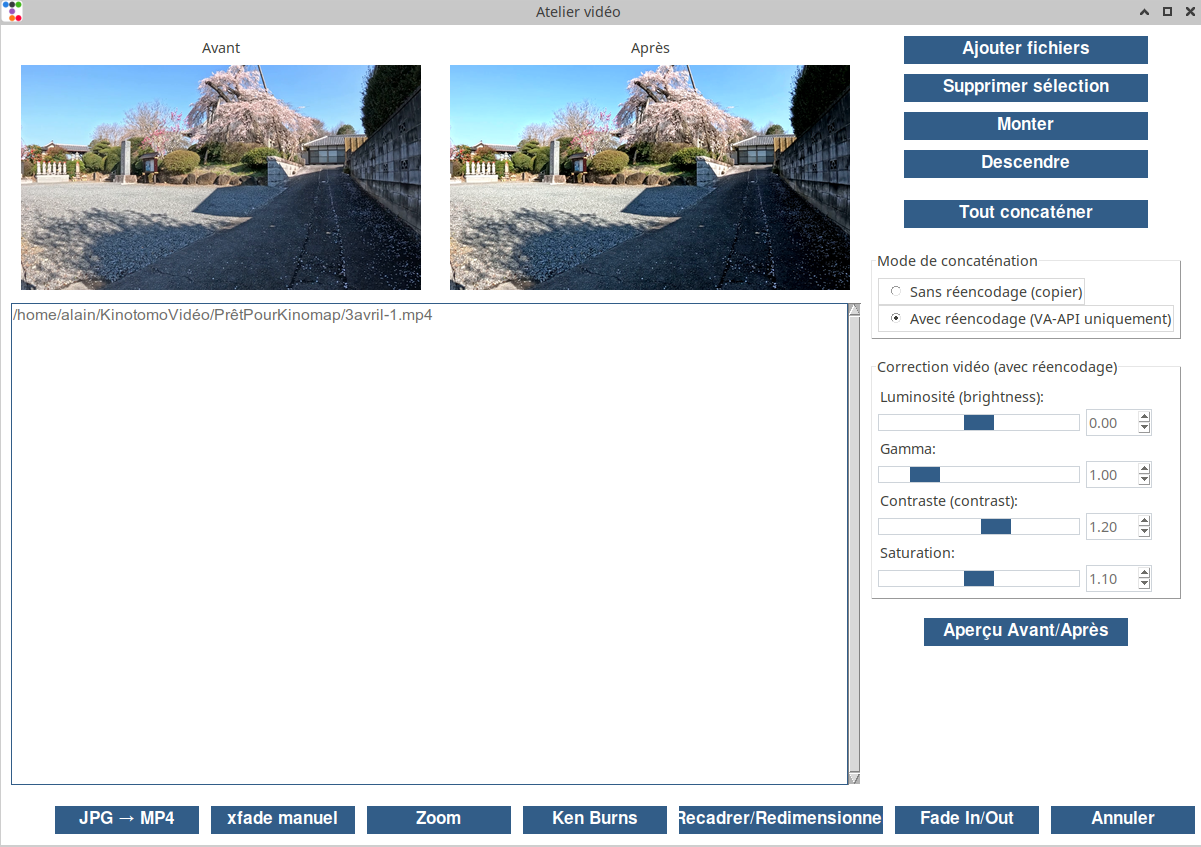Viewport: 1201px width, 847px height.
Task: Click the Gamma slider handle
Action: coord(924,475)
